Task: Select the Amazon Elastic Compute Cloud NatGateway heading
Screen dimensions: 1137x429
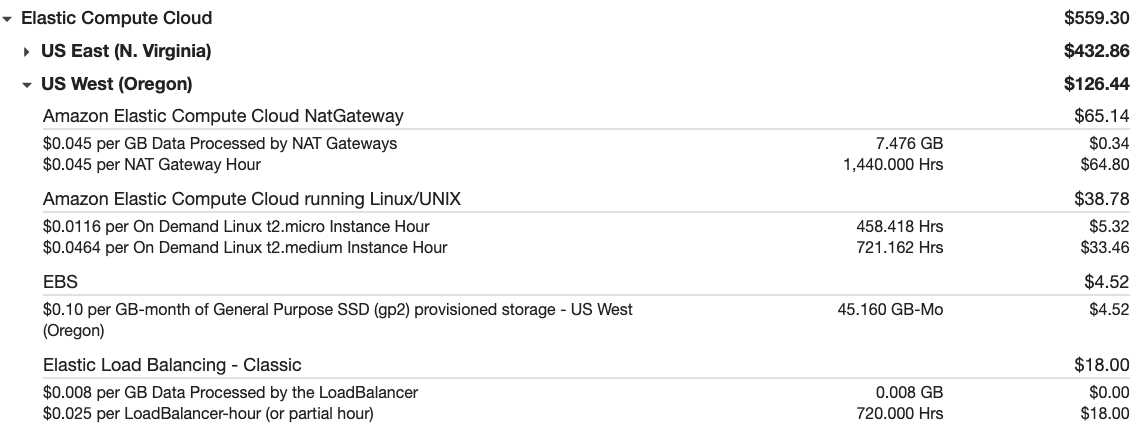Action: [x=223, y=116]
